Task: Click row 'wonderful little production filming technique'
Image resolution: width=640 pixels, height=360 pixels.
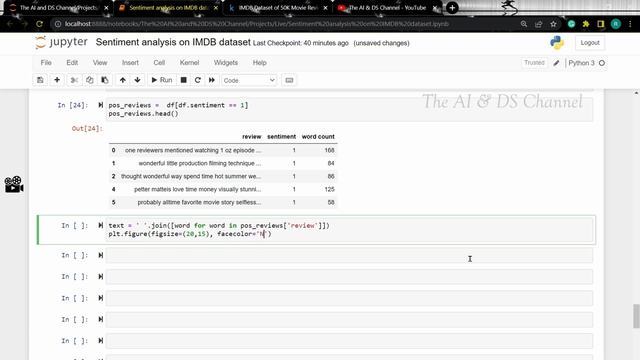Action: (223, 163)
